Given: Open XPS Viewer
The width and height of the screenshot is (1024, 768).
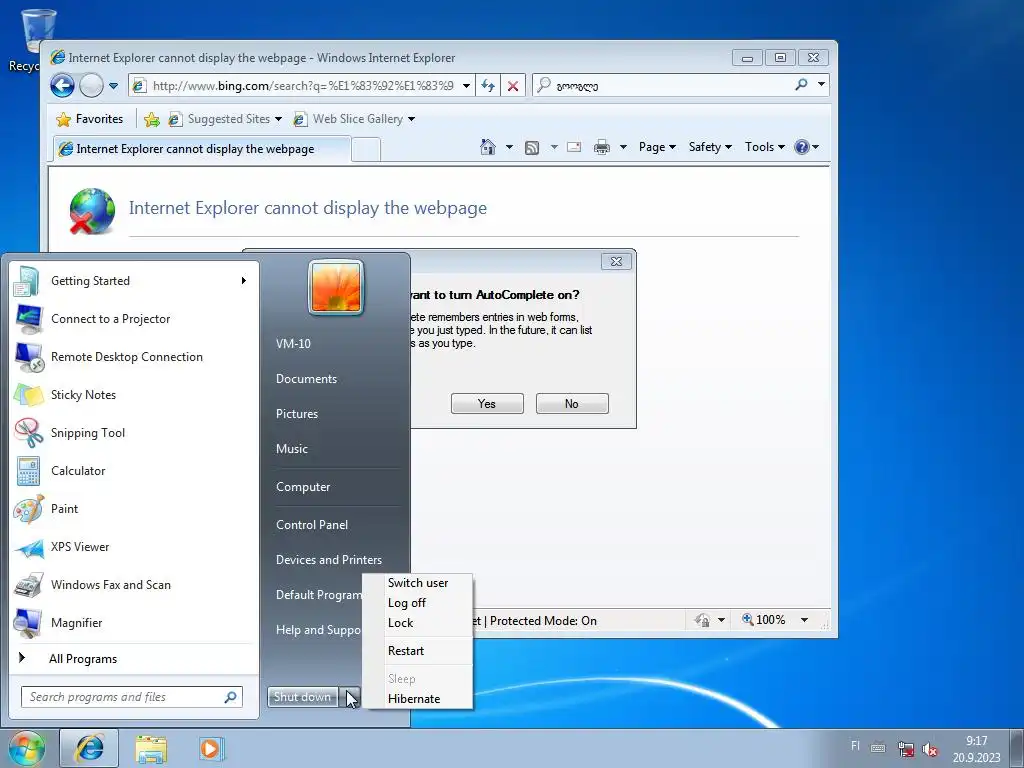Looking at the screenshot, I should pos(133,547).
